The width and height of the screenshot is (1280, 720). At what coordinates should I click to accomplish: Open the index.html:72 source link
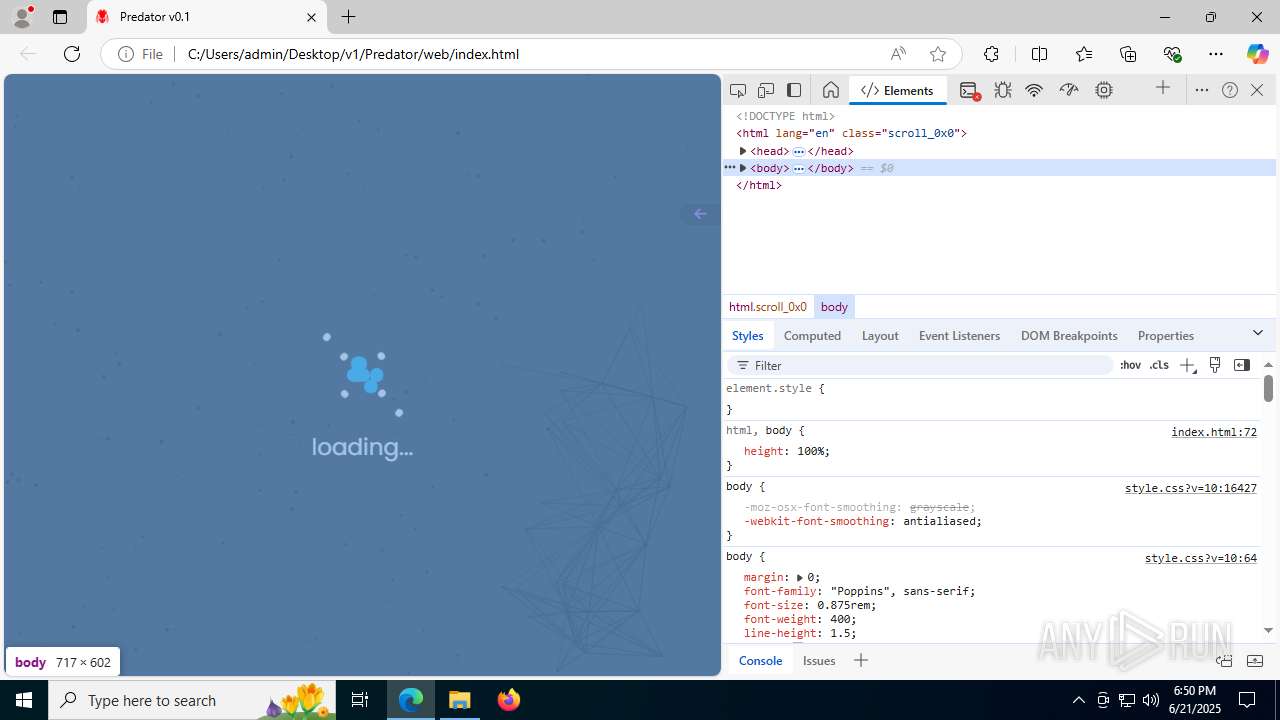[x=1214, y=432]
